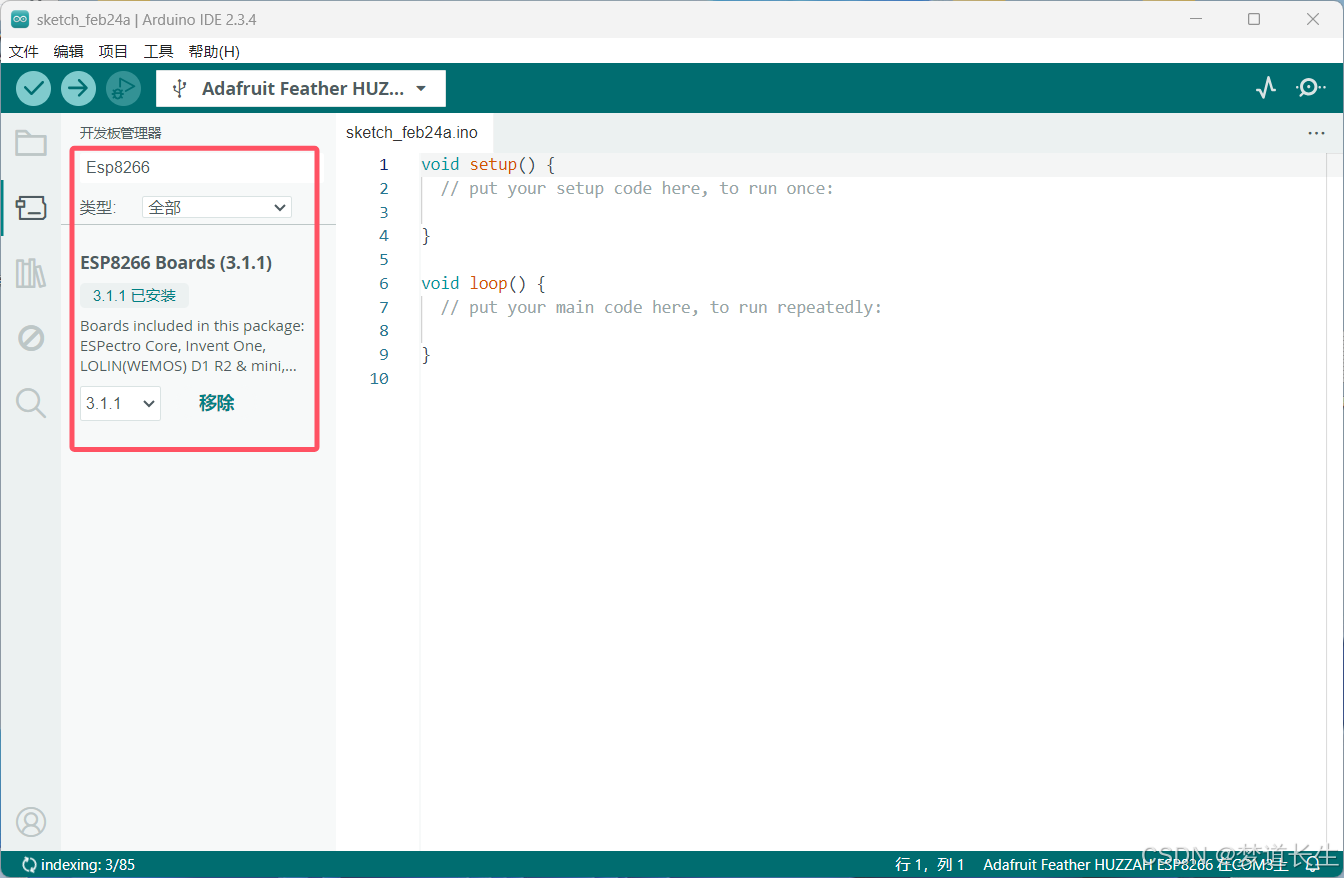Start Debugging with the debug icon
Screen dimensions: 1344x878
[123, 88]
